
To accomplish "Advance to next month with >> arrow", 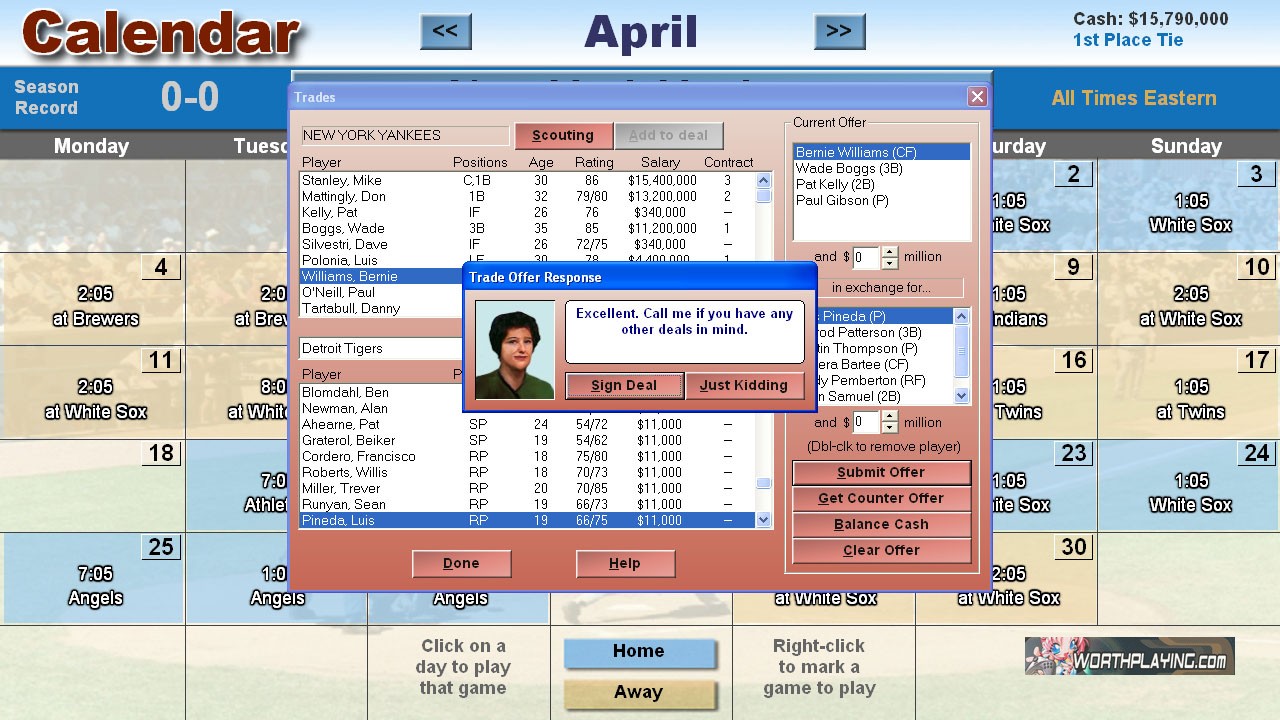I will click(839, 31).
